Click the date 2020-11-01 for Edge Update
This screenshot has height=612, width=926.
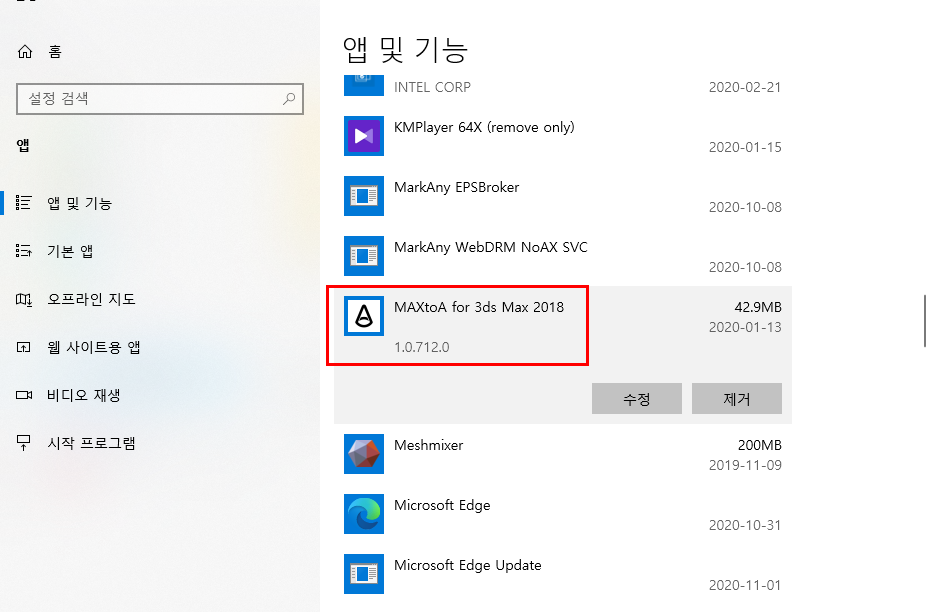pyautogui.click(x=745, y=585)
